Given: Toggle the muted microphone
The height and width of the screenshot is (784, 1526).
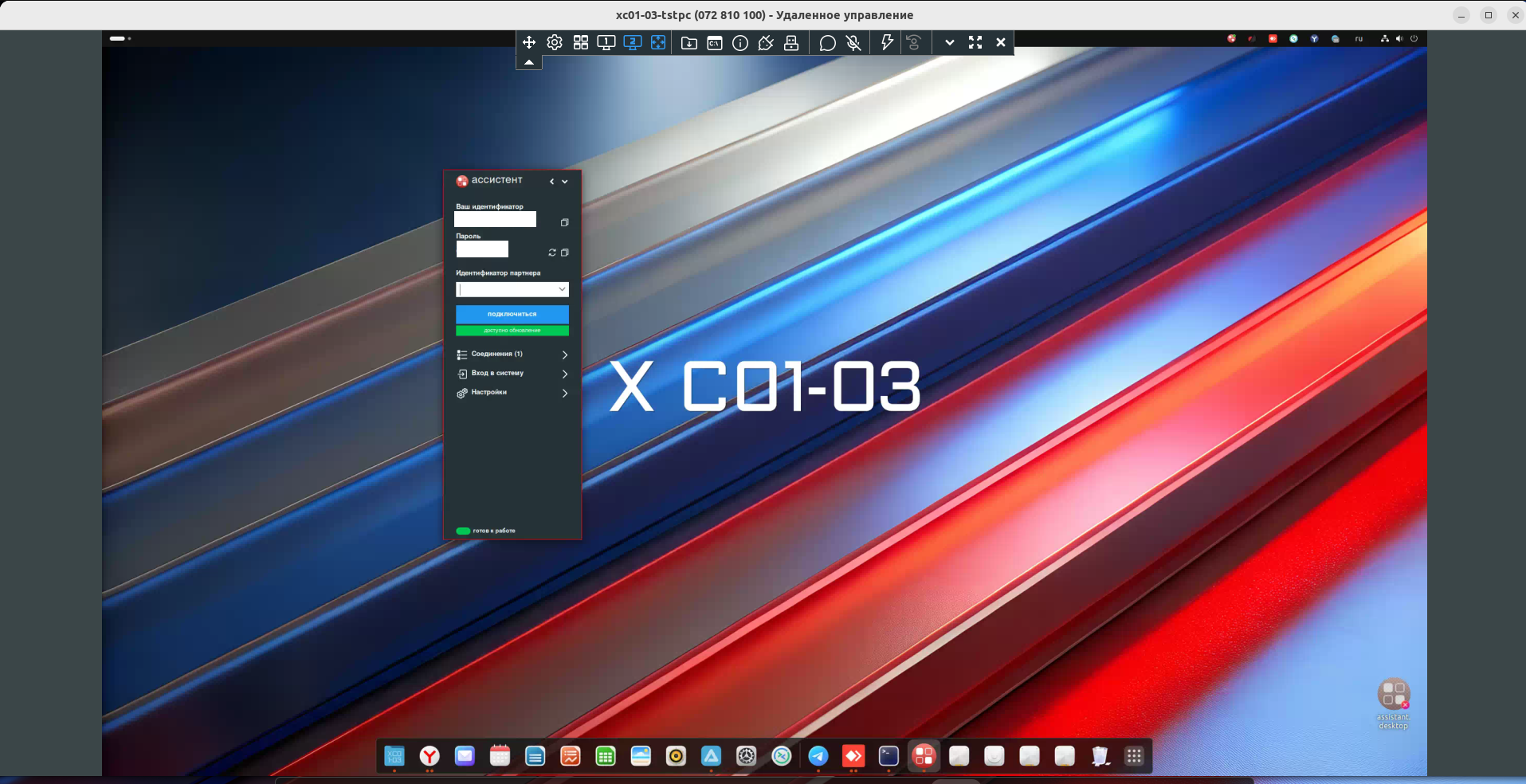Looking at the screenshot, I should click(x=853, y=43).
